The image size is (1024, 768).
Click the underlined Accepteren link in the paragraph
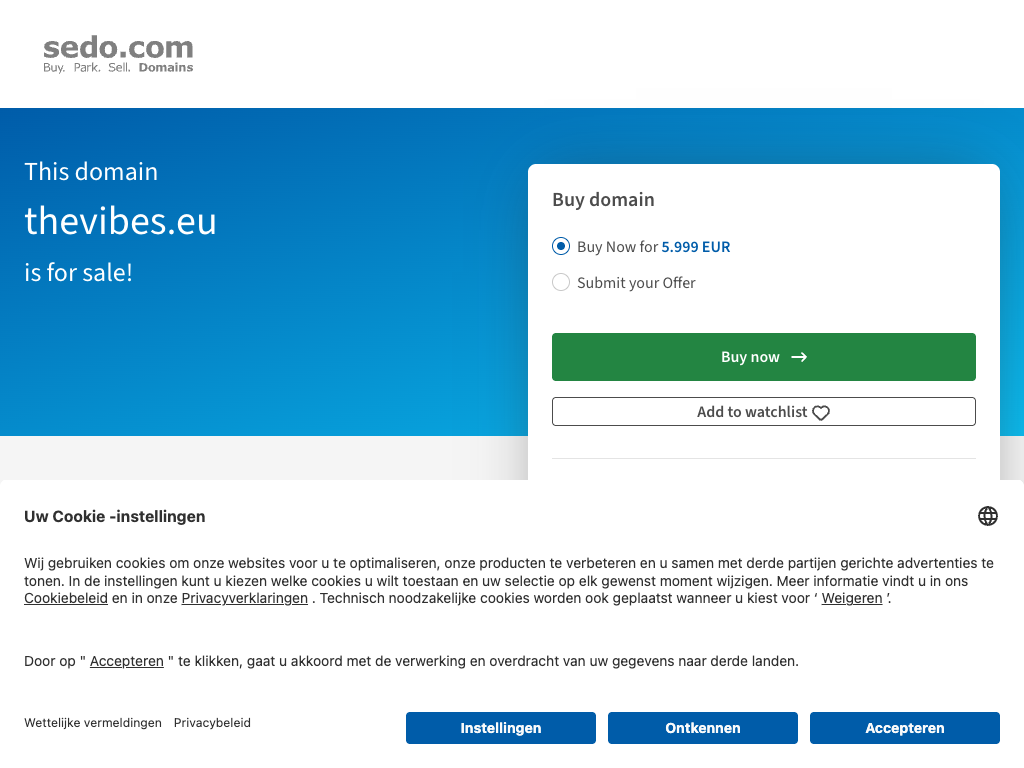tap(127, 661)
